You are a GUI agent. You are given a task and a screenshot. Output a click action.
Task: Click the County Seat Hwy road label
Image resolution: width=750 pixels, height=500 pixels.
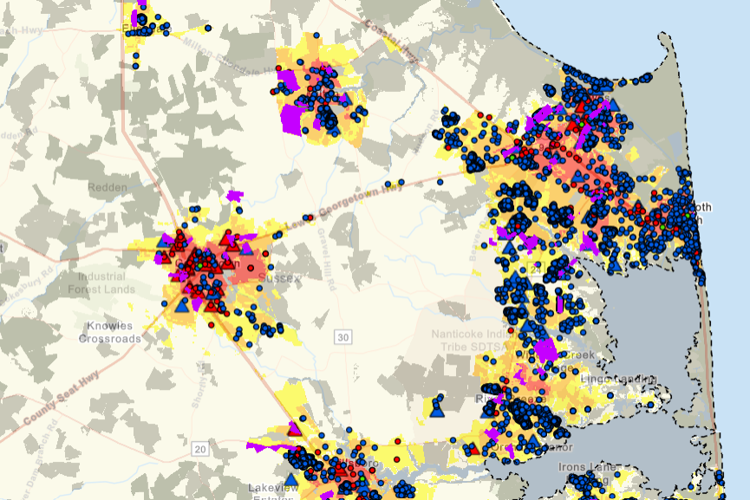pyautogui.click(x=60, y=398)
